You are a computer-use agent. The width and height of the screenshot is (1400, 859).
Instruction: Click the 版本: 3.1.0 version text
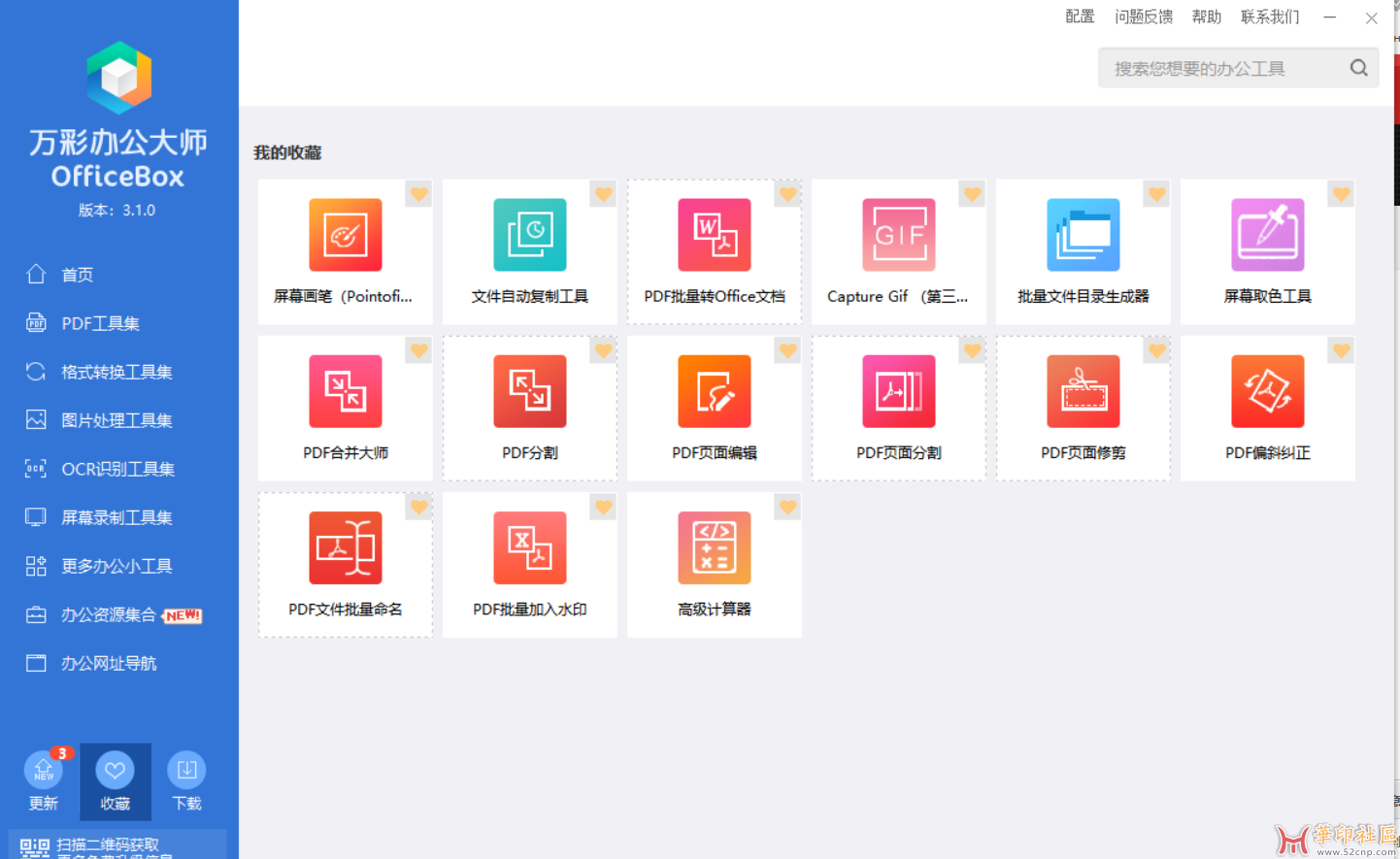click(117, 210)
